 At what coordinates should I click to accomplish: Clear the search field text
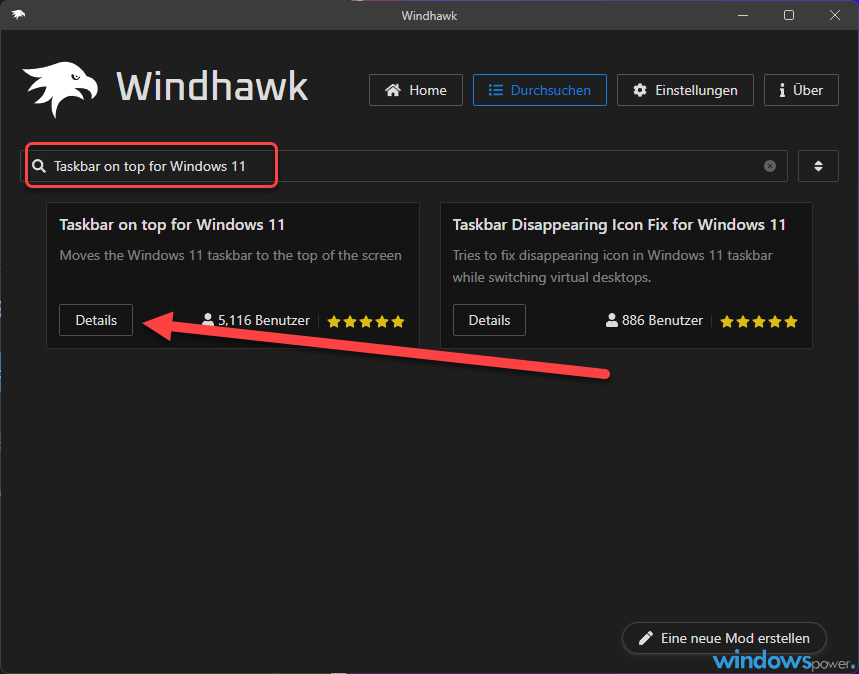tap(770, 166)
